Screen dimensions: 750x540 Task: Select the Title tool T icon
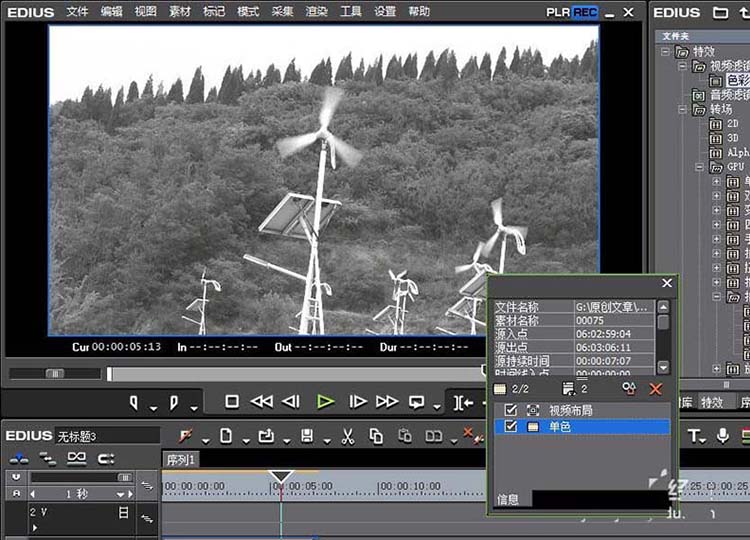[694, 436]
